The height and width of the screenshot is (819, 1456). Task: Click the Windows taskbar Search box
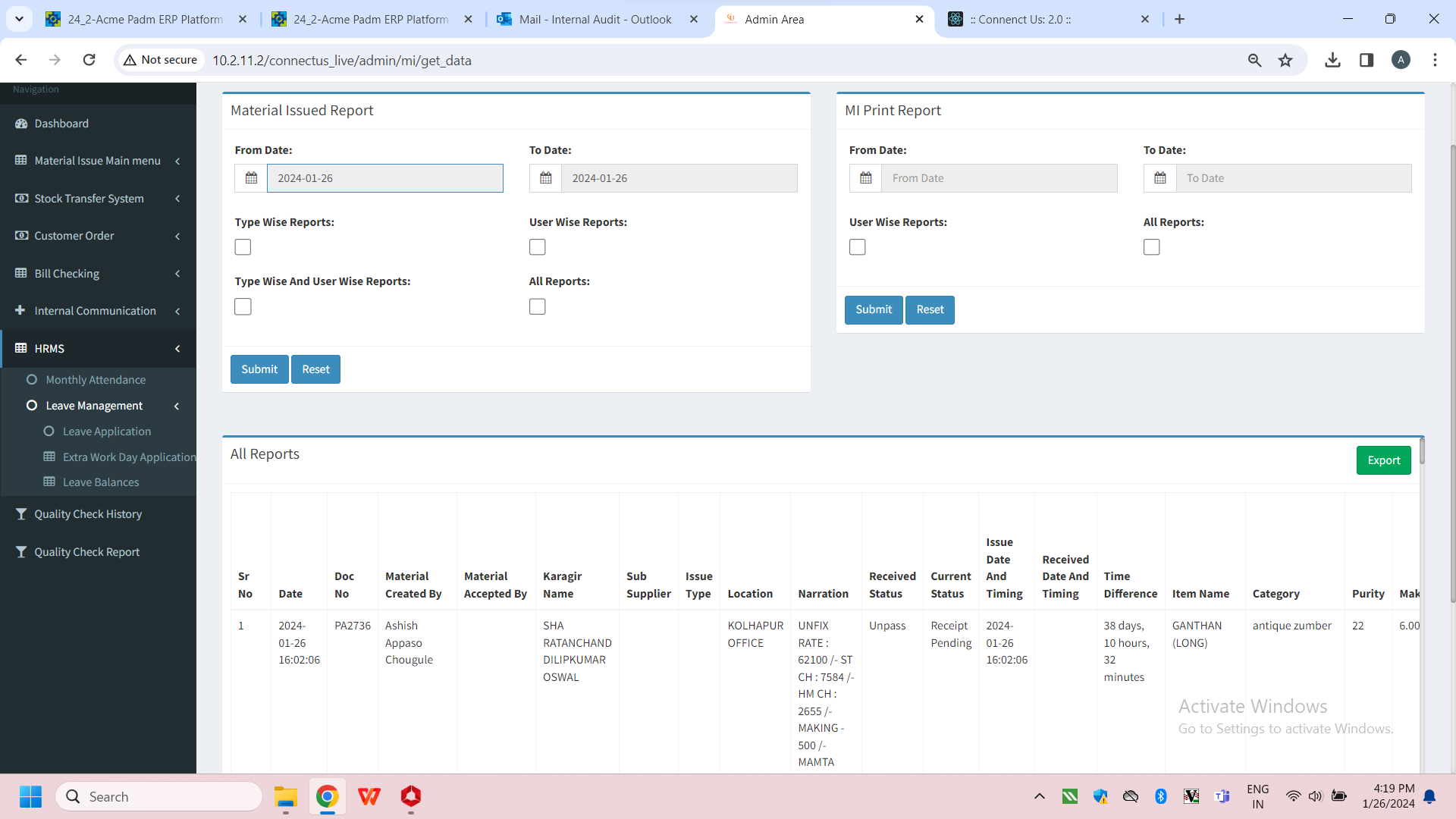pos(159,796)
